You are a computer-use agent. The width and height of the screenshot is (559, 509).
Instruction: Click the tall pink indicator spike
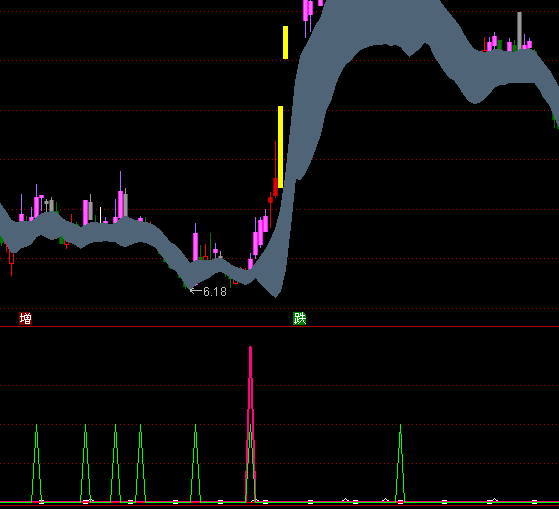pos(251,424)
